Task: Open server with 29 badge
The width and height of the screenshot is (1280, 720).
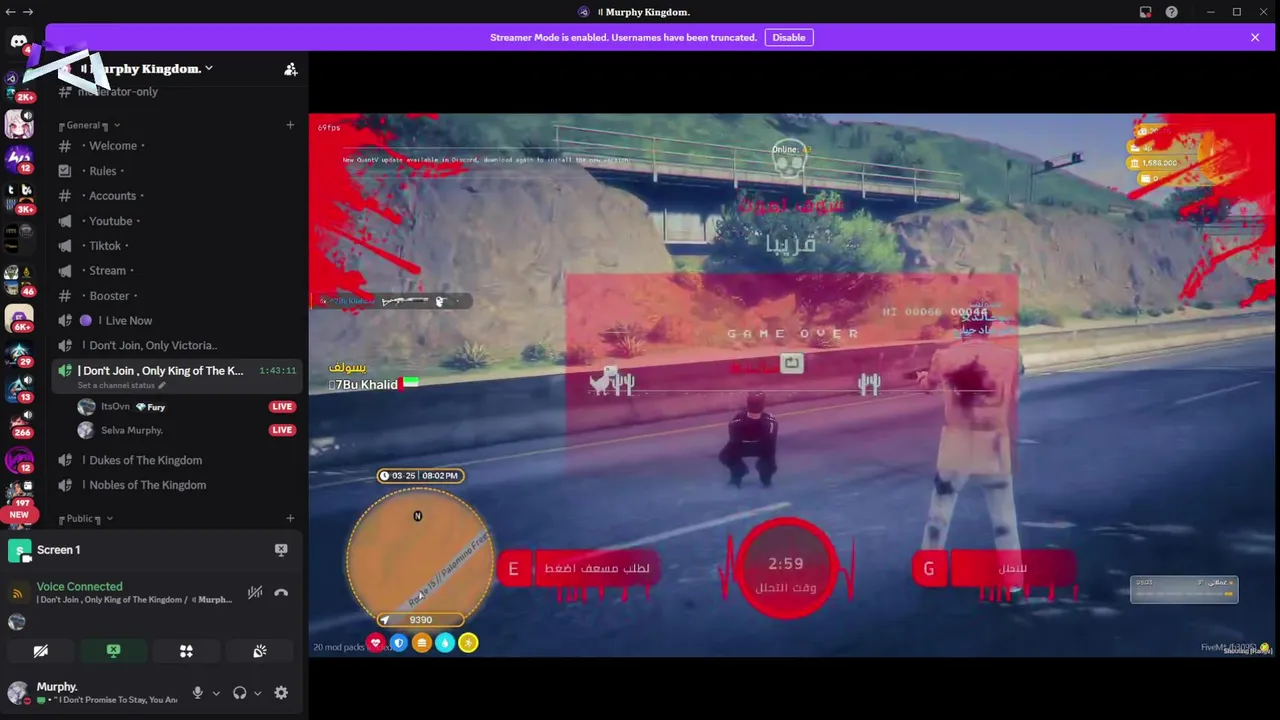Action: [19, 354]
